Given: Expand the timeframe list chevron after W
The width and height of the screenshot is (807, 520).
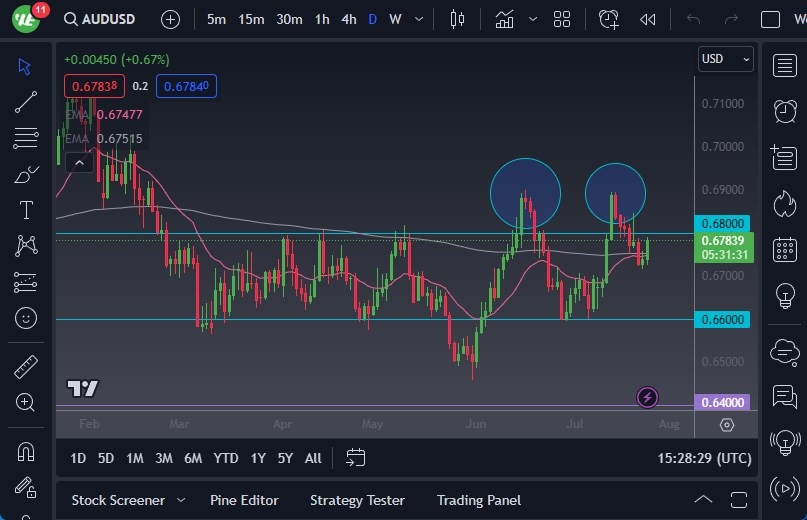Looking at the screenshot, I should (x=421, y=19).
